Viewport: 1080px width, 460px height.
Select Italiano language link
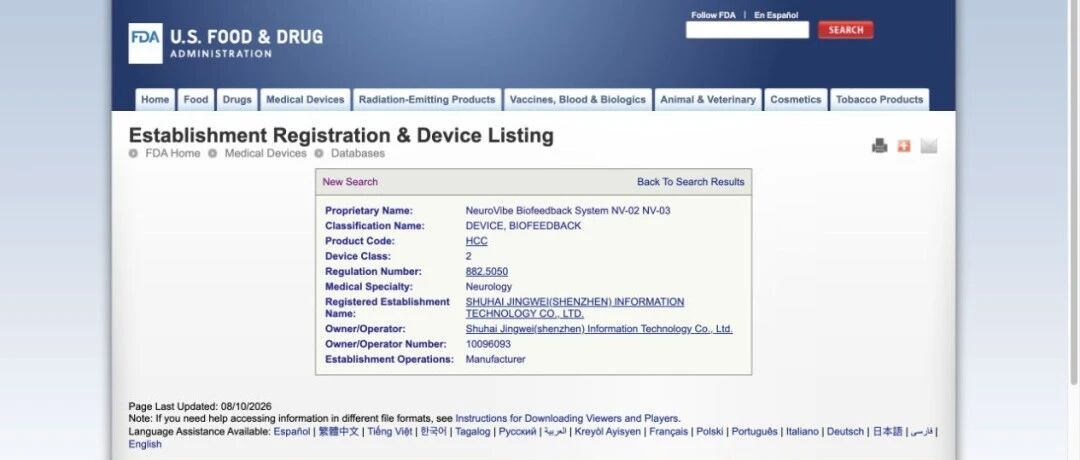point(802,432)
